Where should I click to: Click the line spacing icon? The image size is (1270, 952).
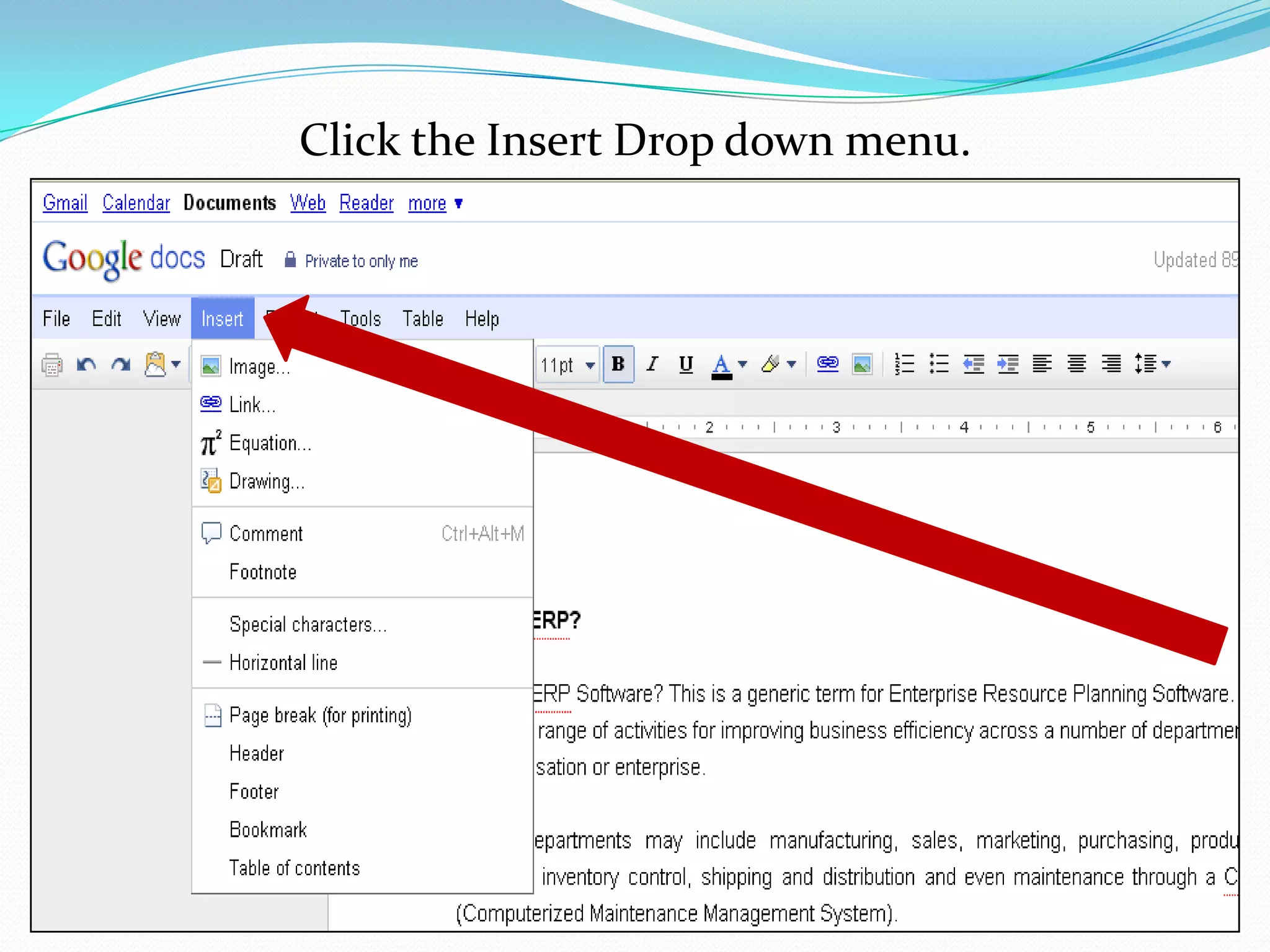(1145, 364)
